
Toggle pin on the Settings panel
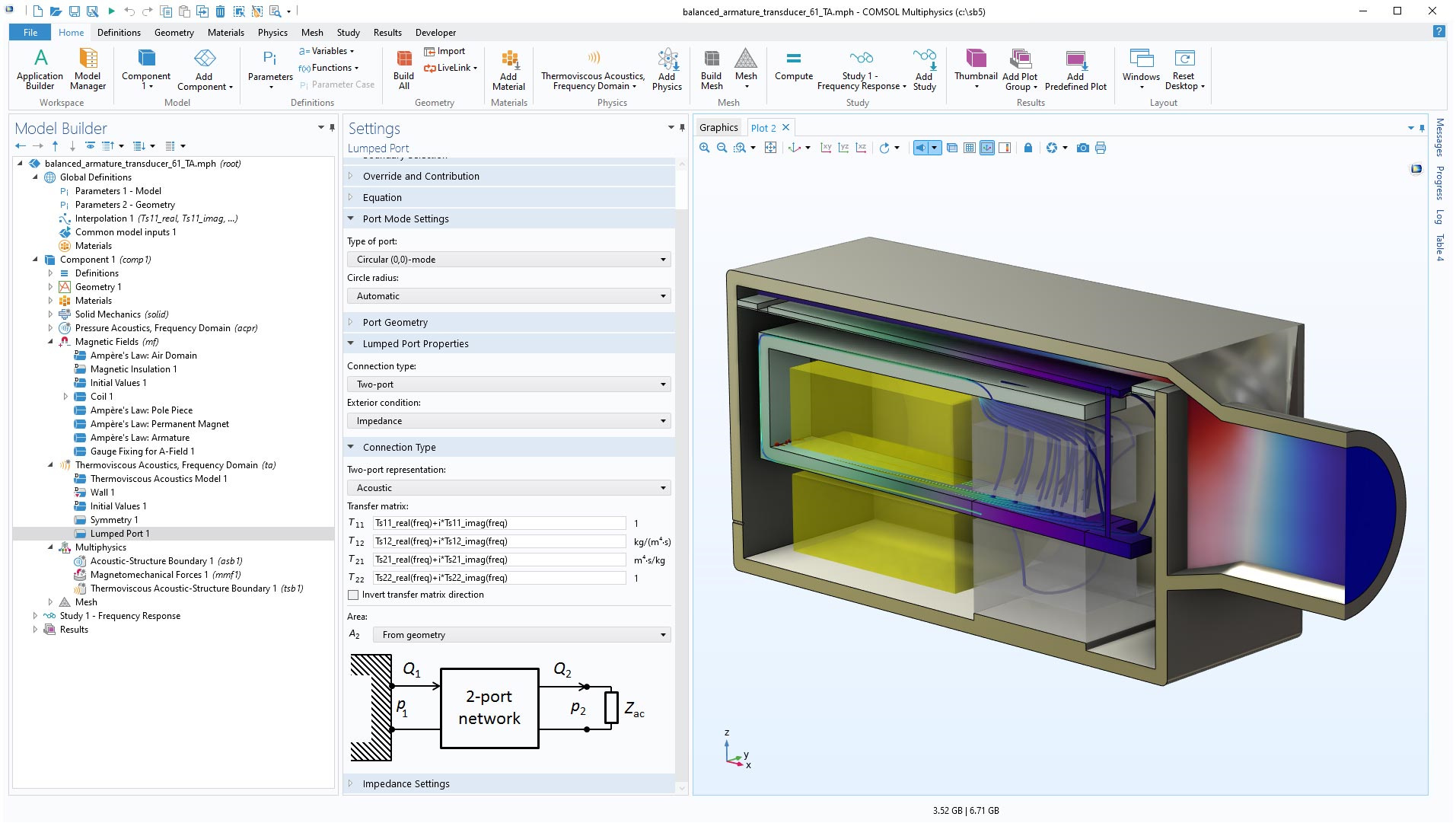click(x=682, y=128)
